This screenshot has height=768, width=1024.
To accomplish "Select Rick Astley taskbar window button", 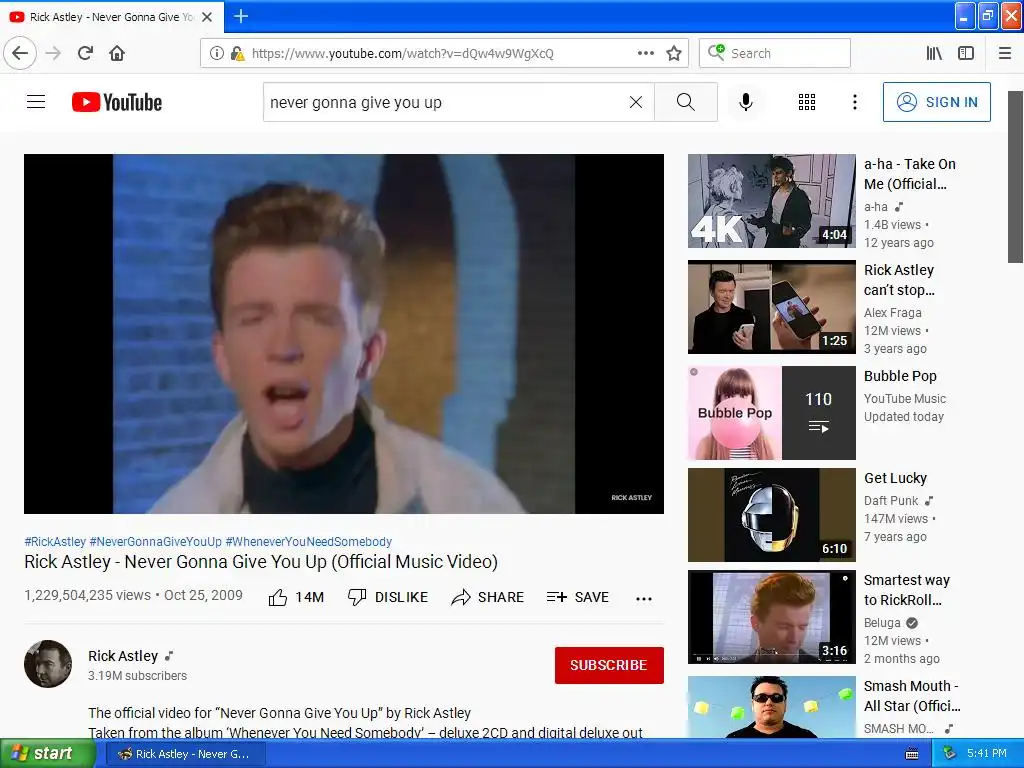I will 185,754.
